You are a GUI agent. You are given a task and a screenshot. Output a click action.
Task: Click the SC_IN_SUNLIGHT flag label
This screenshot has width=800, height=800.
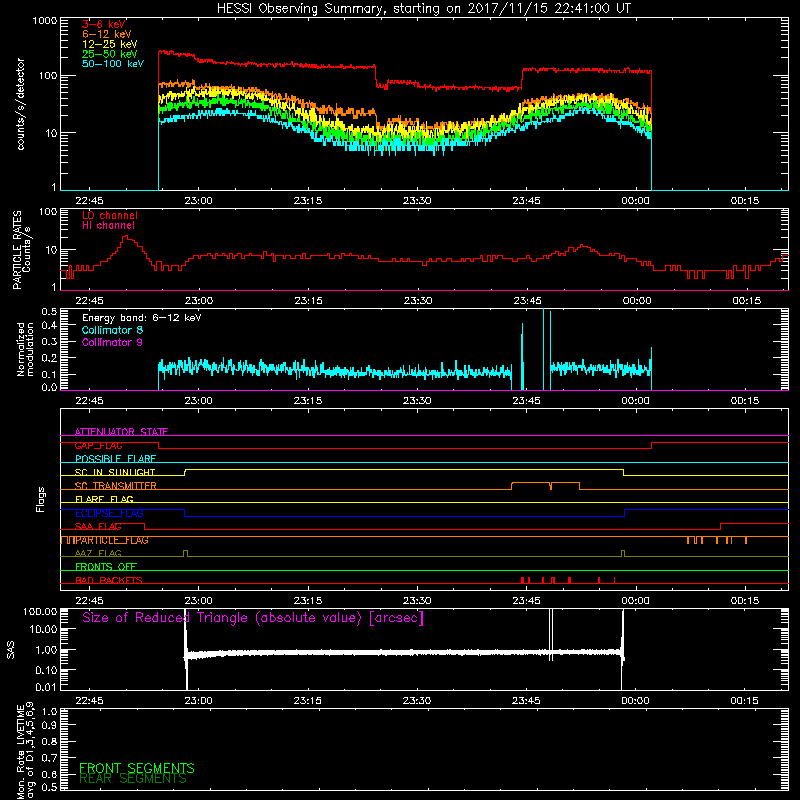click(115, 472)
